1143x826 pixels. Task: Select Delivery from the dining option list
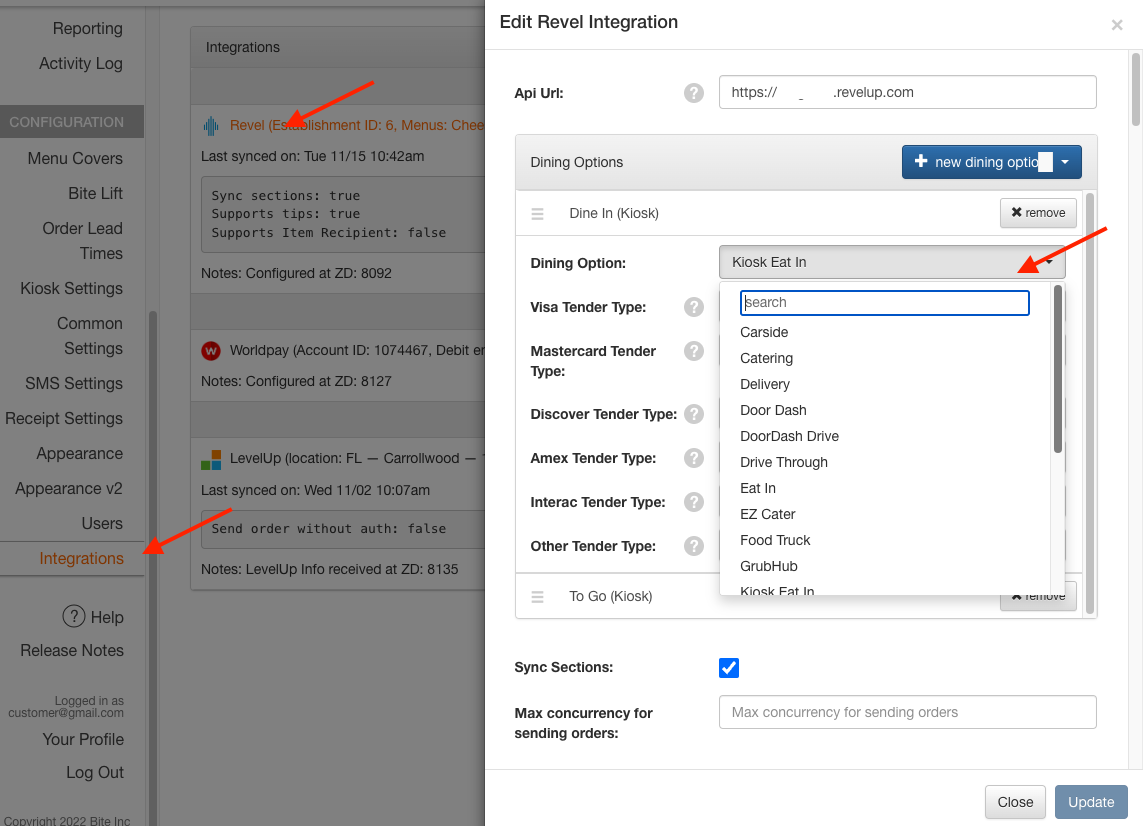(765, 384)
